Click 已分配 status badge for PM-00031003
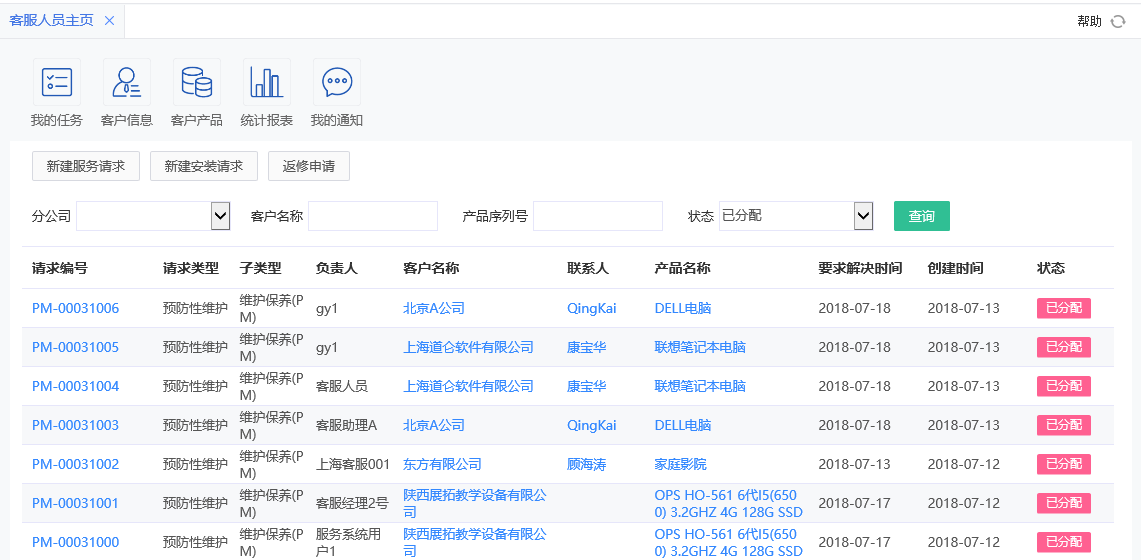The width and height of the screenshot is (1141, 560). [x=1063, y=425]
